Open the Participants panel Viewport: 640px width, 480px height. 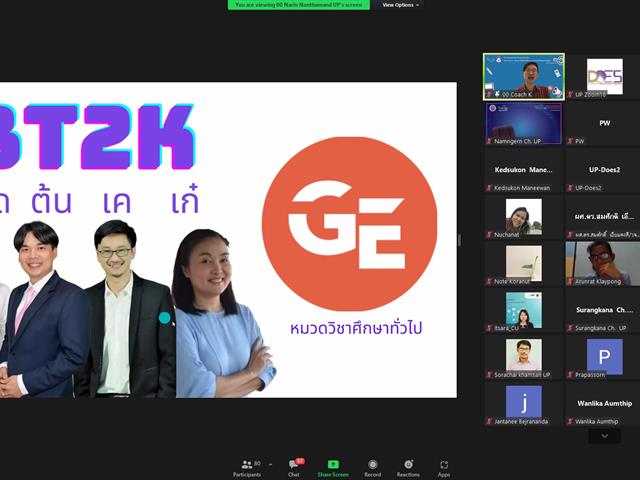(x=247, y=468)
